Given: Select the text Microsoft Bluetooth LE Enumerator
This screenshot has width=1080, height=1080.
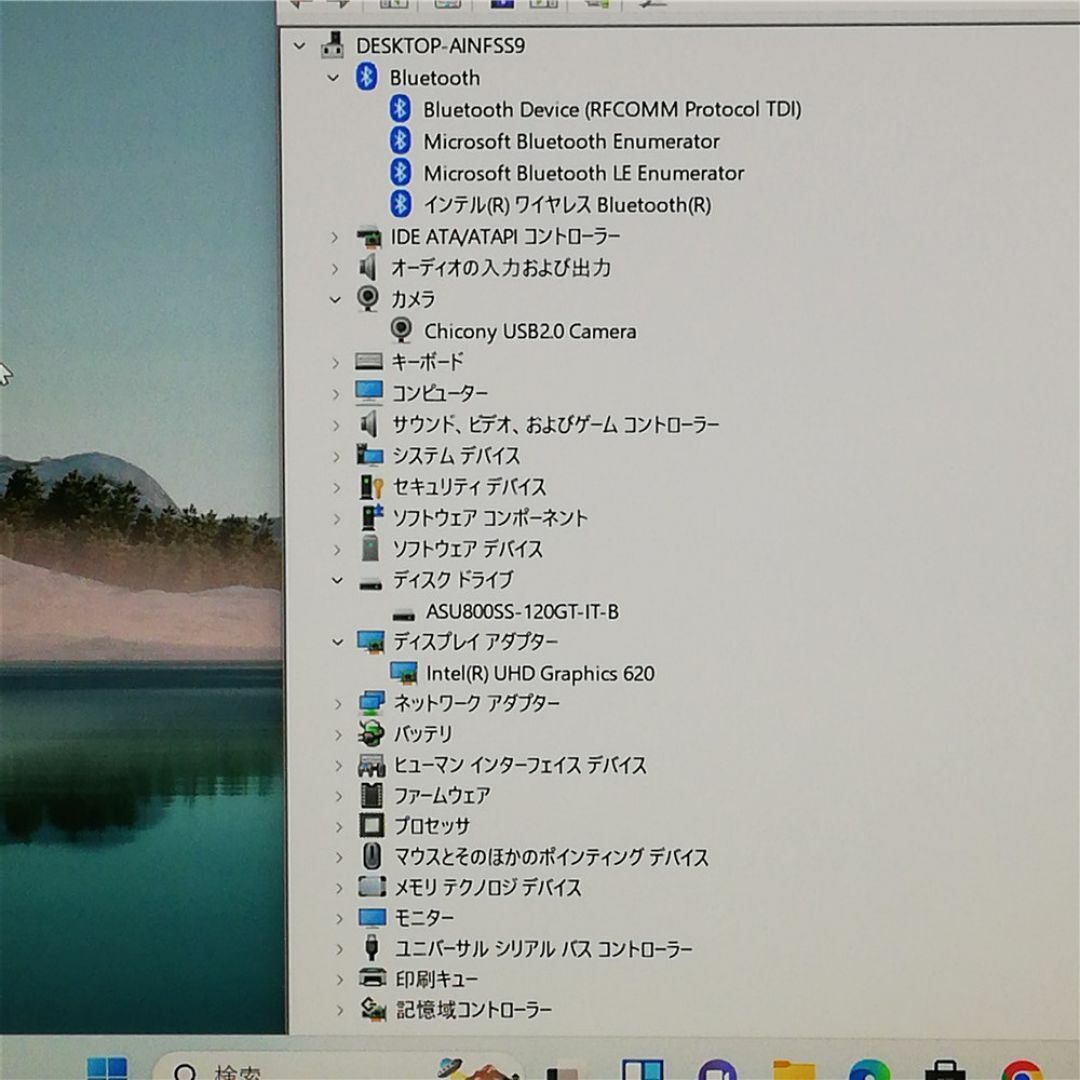Looking at the screenshot, I should [x=583, y=173].
